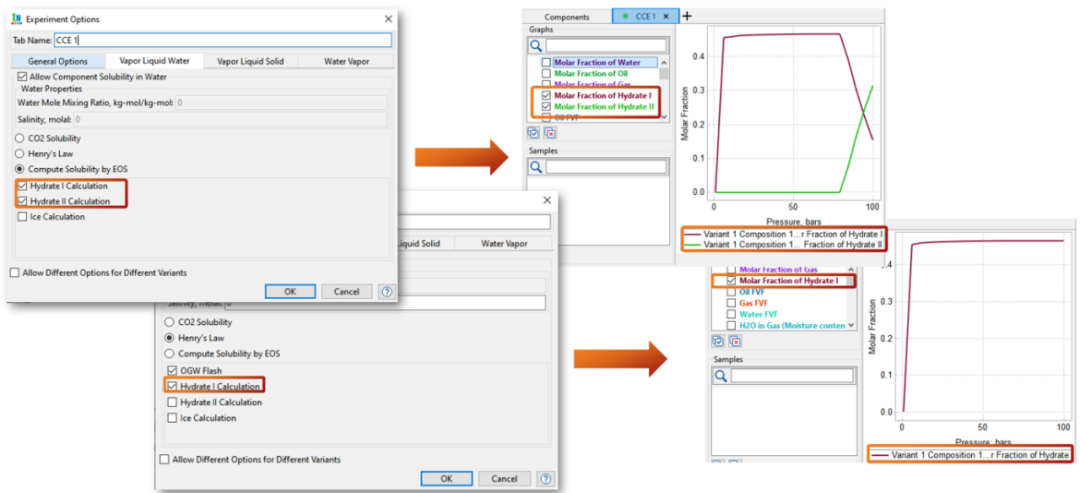Click Salinity field in the OGW Flash dialog

385,303
